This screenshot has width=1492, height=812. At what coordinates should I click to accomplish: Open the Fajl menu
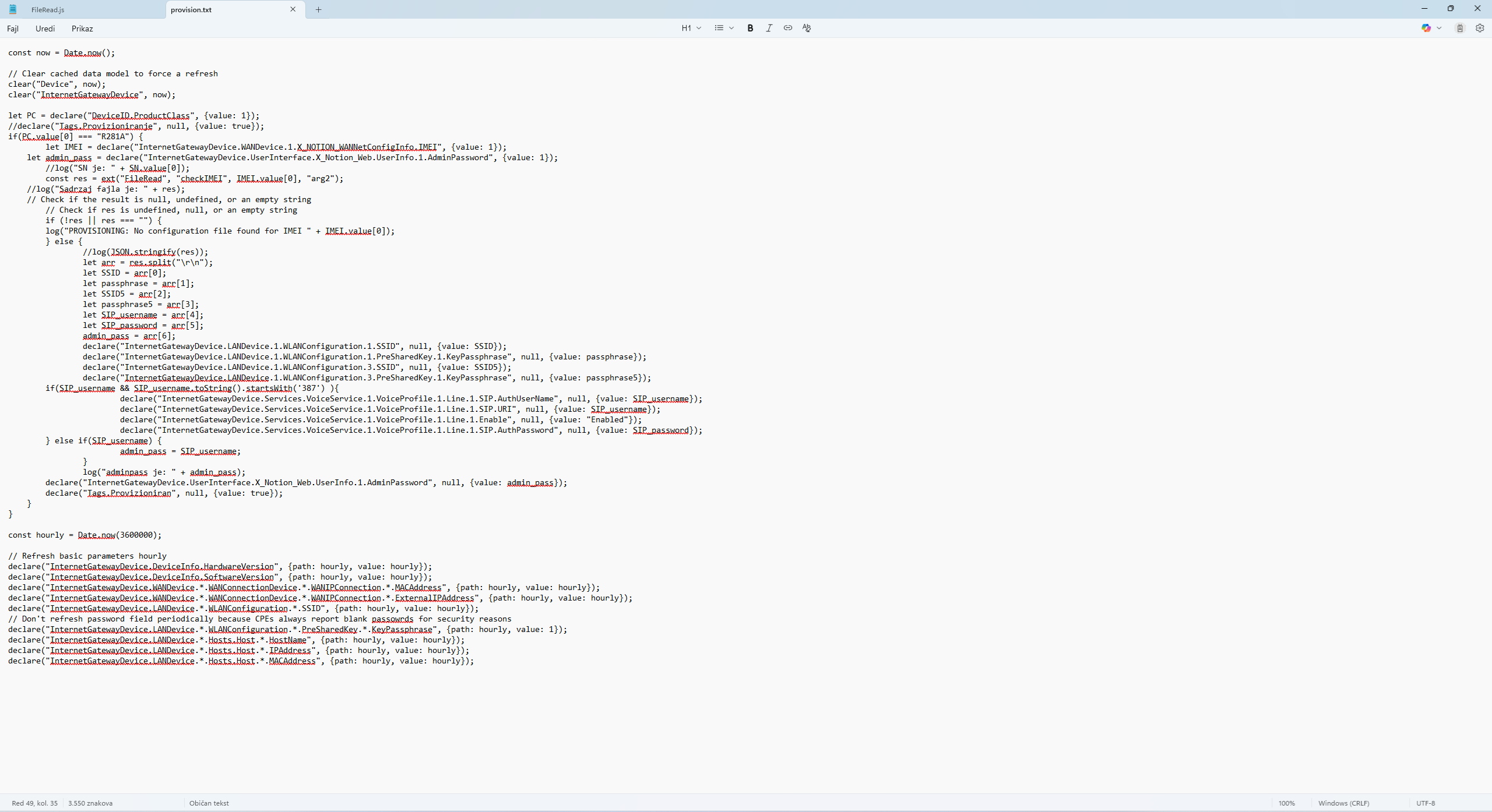tap(13, 29)
